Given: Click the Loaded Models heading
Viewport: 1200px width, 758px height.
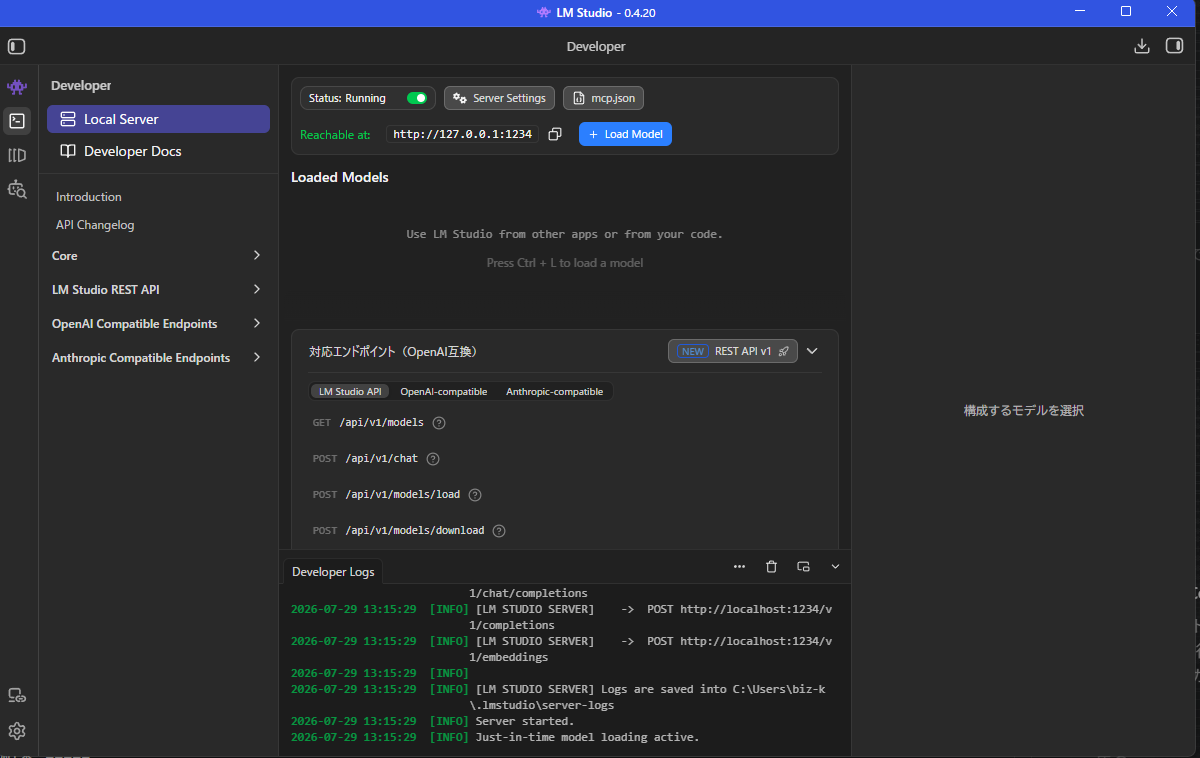Looking at the screenshot, I should coord(340,177).
